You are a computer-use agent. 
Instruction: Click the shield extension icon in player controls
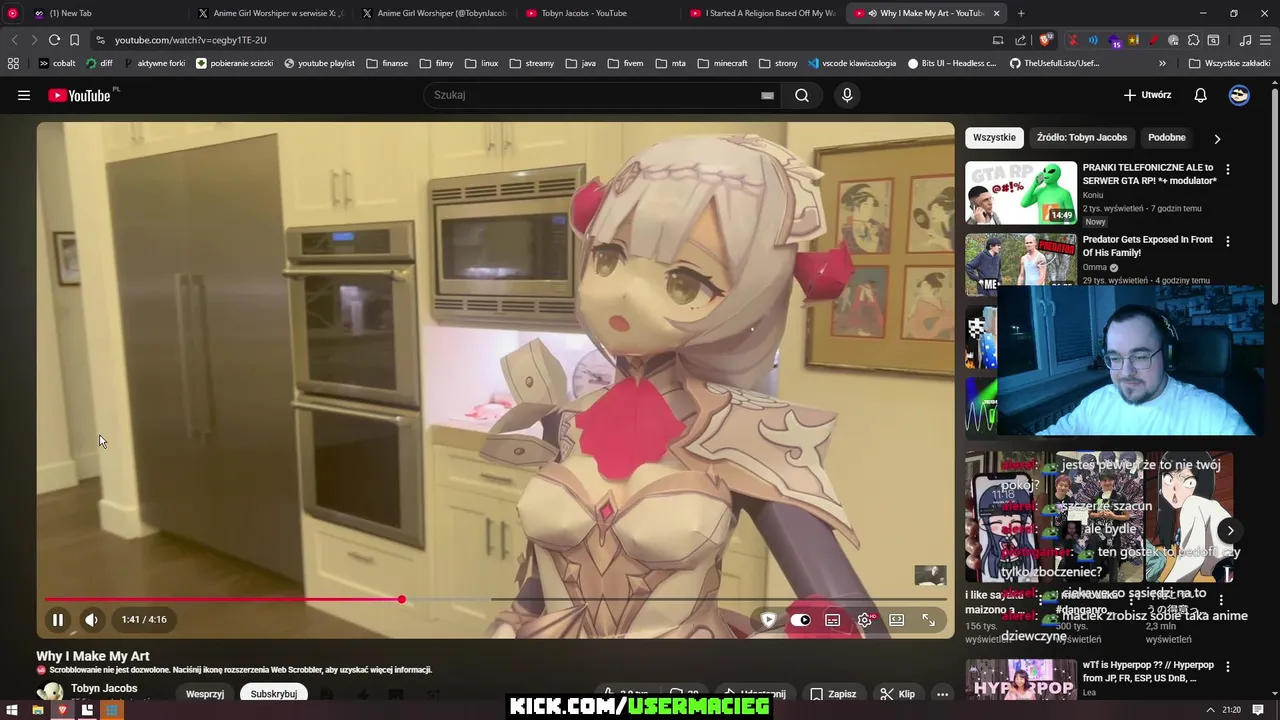768,620
